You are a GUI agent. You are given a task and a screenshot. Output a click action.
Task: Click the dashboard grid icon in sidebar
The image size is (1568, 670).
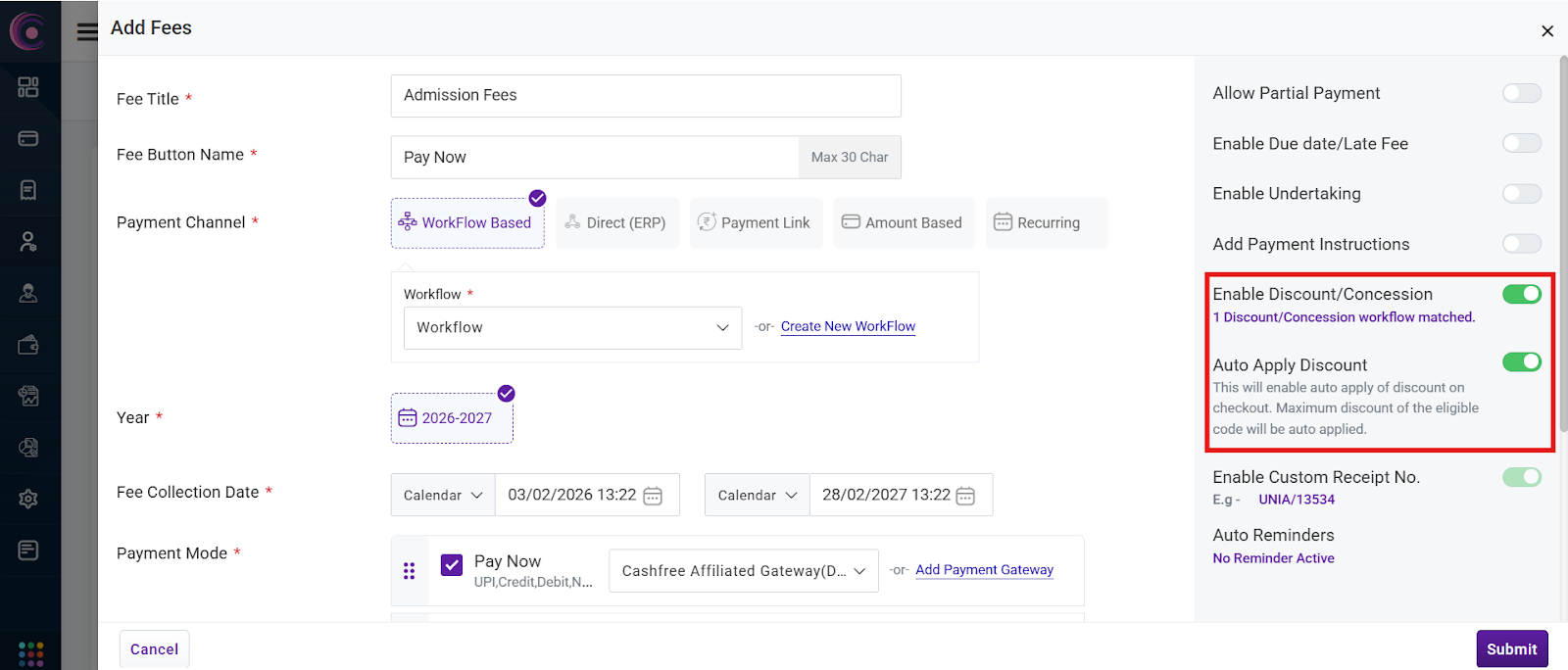click(28, 87)
